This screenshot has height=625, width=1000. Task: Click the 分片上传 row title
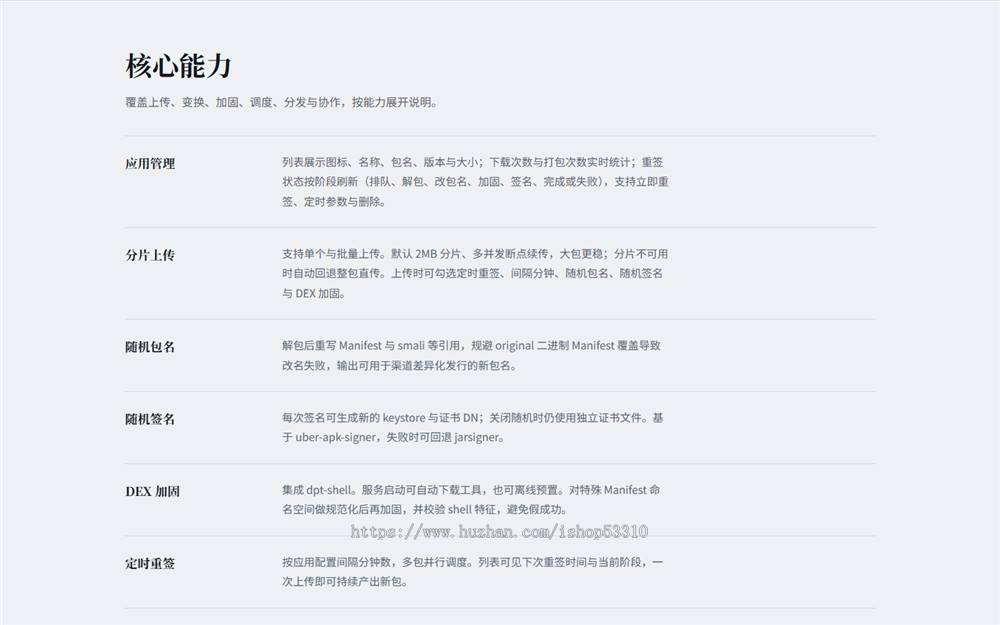pyautogui.click(x=150, y=255)
